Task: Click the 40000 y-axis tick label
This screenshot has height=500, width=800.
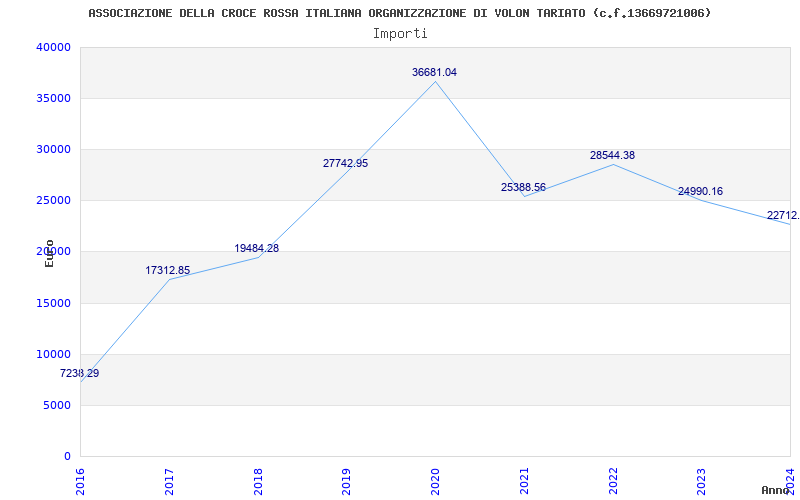Action: coord(53,47)
